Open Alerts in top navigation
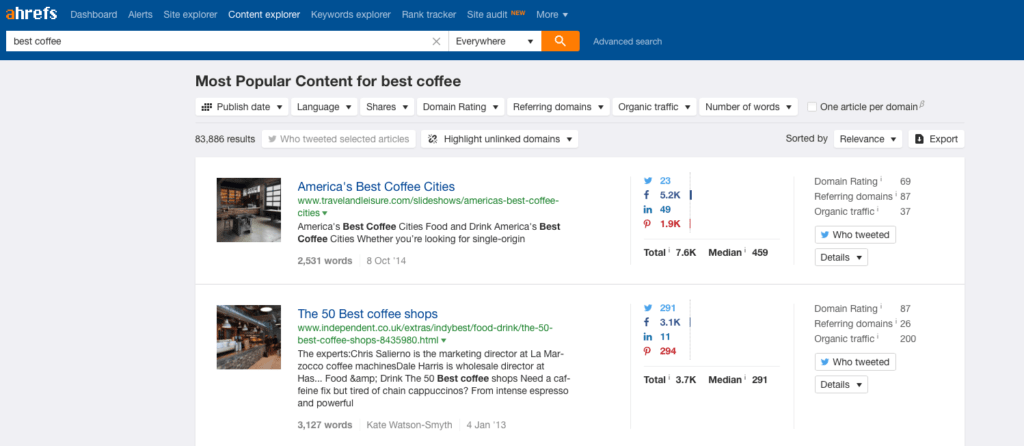1024x446 pixels. pyautogui.click(x=140, y=14)
